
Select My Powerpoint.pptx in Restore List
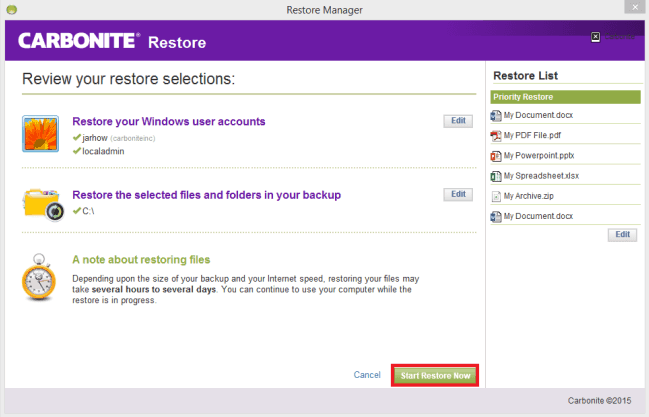click(x=565, y=156)
